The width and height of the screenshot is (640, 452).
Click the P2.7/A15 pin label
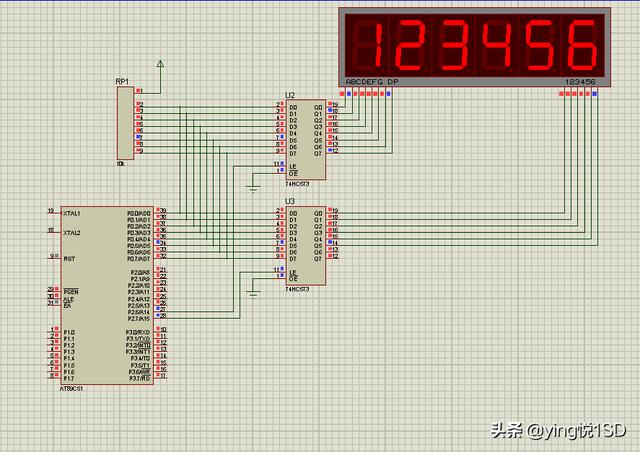pyautogui.click(x=139, y=318)
